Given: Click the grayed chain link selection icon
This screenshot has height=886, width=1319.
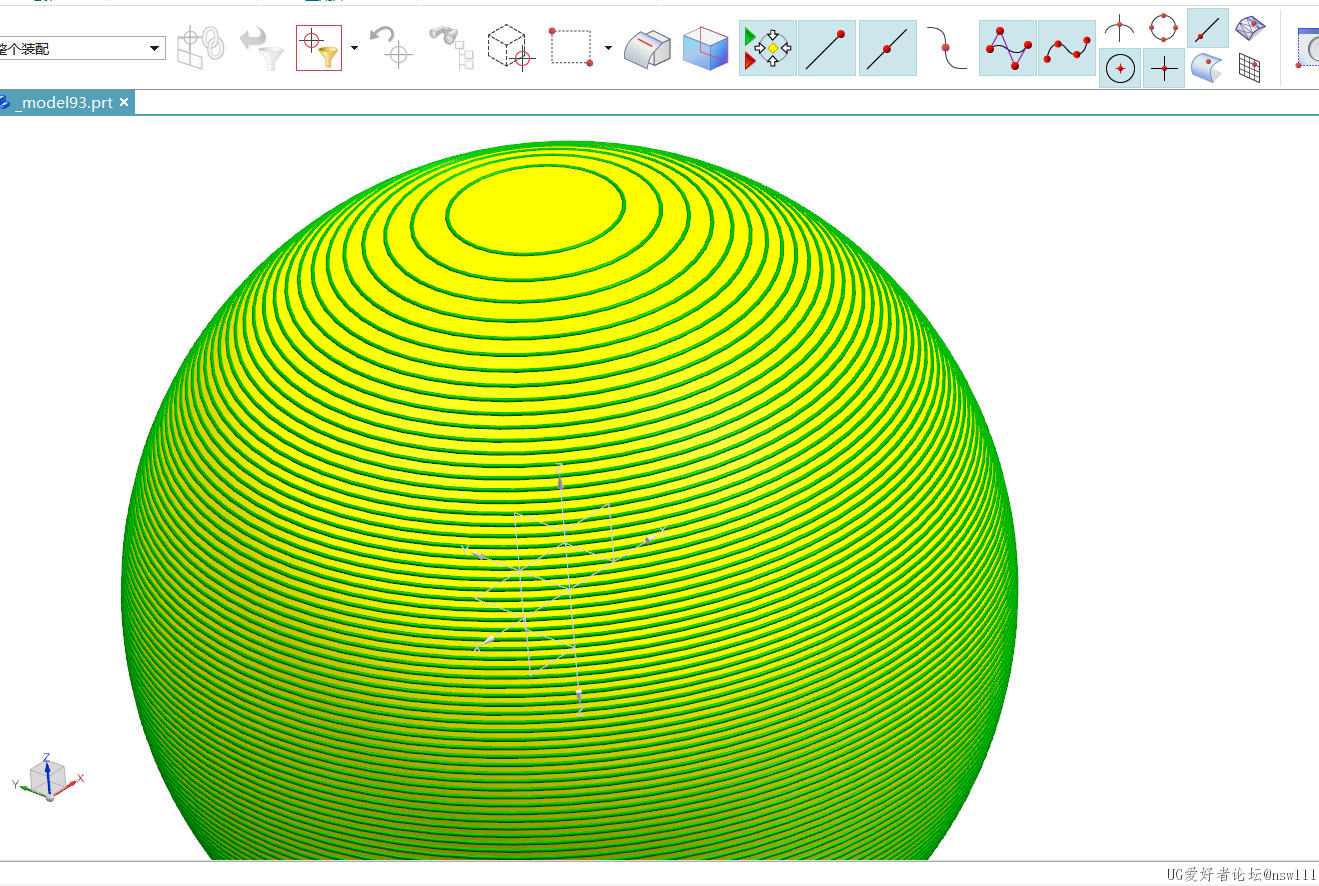Looking at the screenshot, I should point(201,47).
